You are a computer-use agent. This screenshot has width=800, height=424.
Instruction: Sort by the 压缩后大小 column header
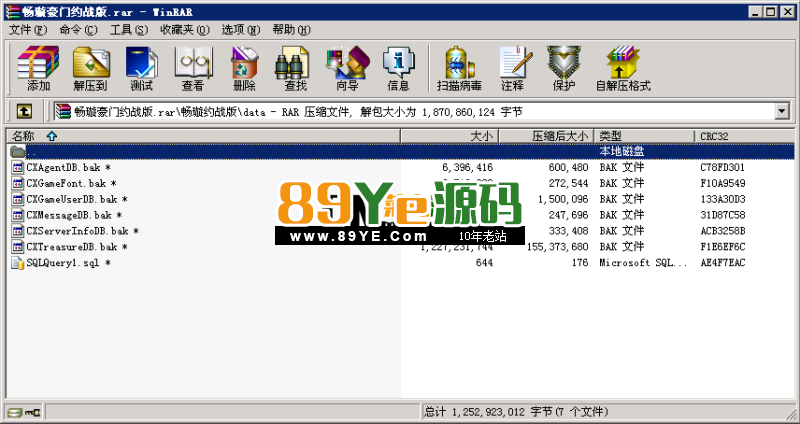(546, 136)
